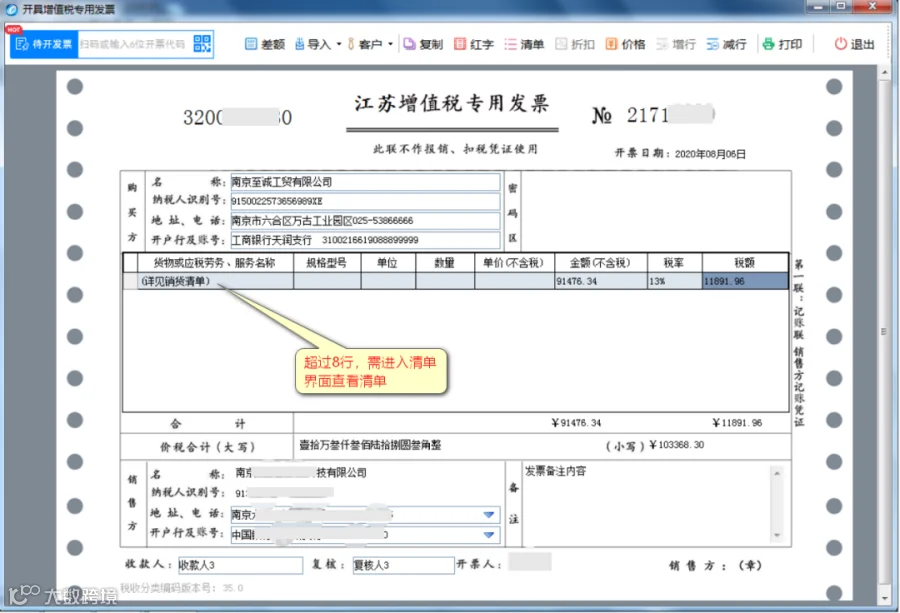Open the 差额 (difference) tool
Screen dimensions: 900x613
[x=265, y=44]
